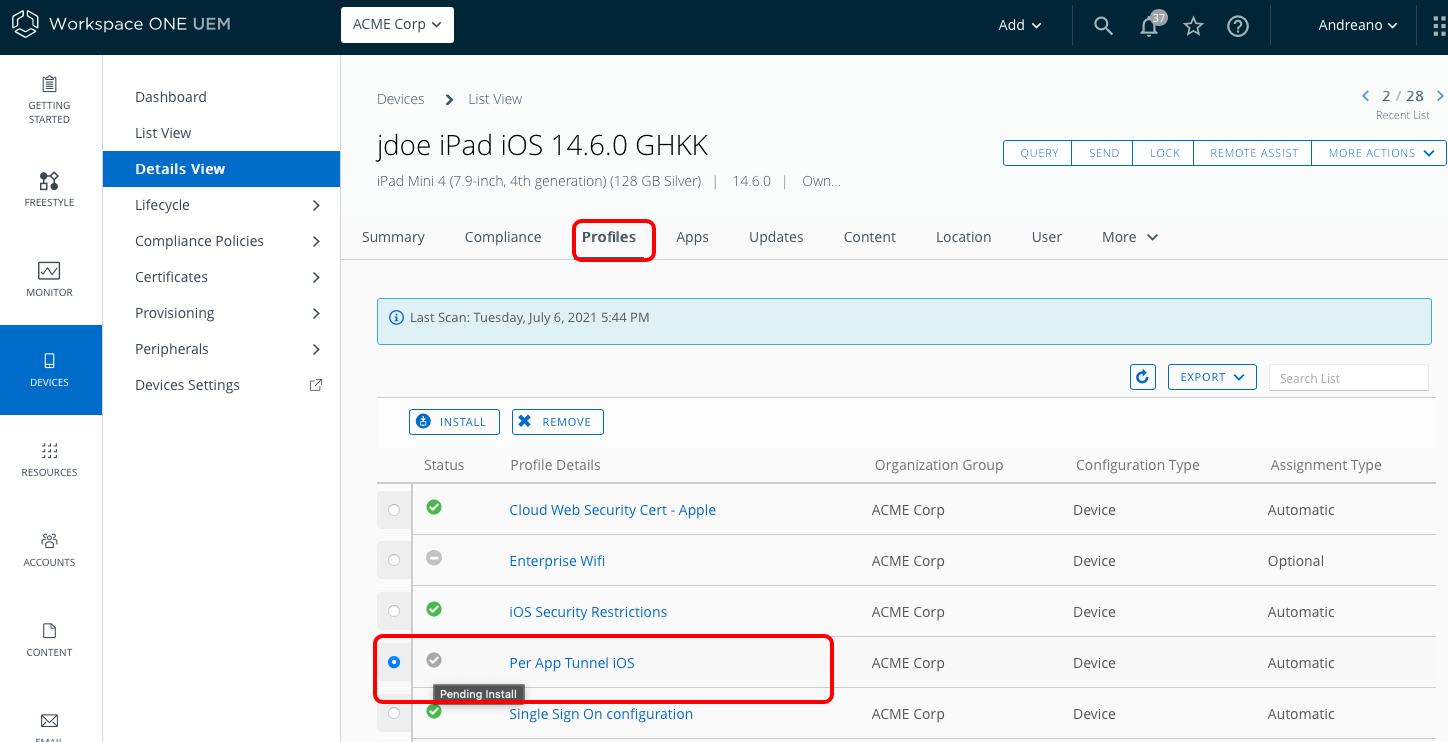Switch to the Compliance tab

[x=503, y=237]
